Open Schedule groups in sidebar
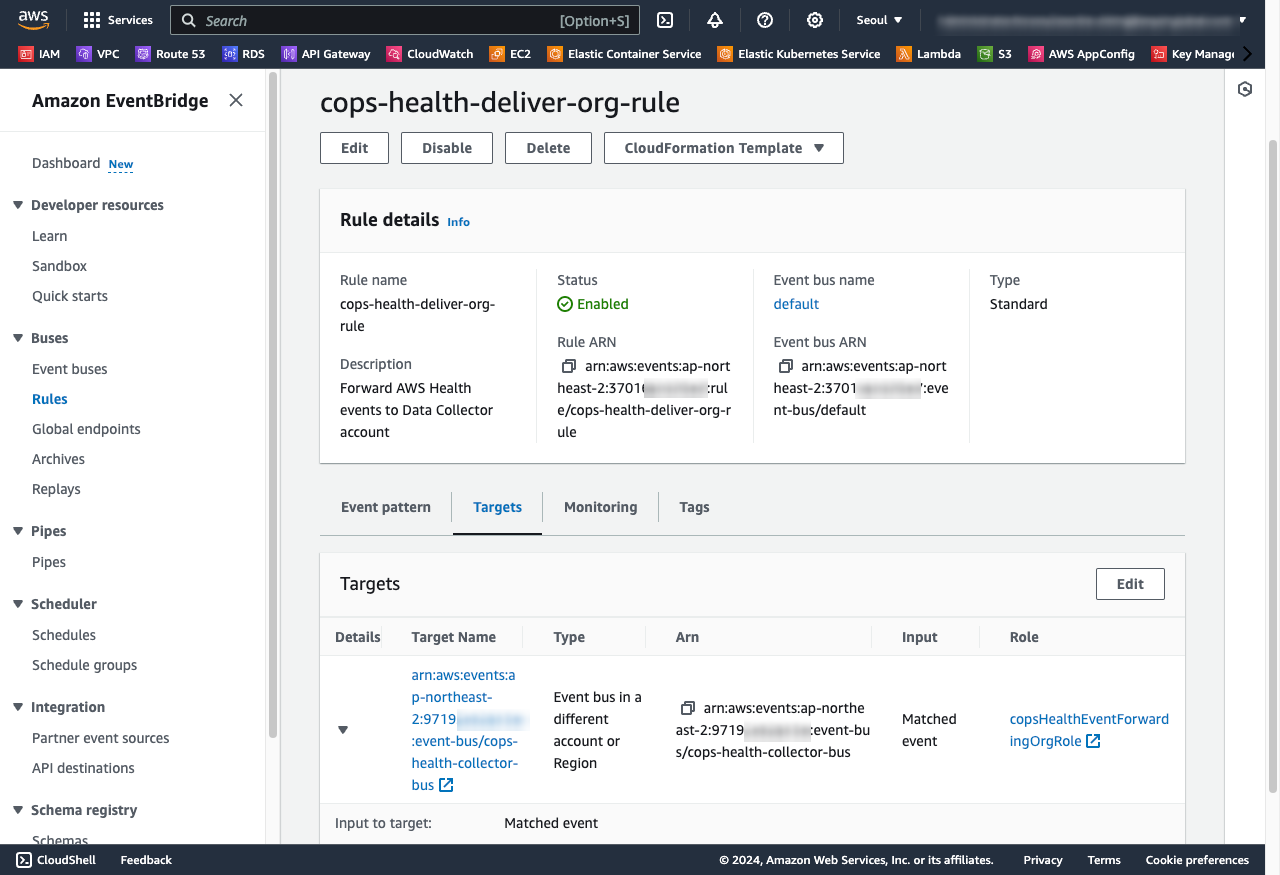1280x875 pixels. (84, 665)
